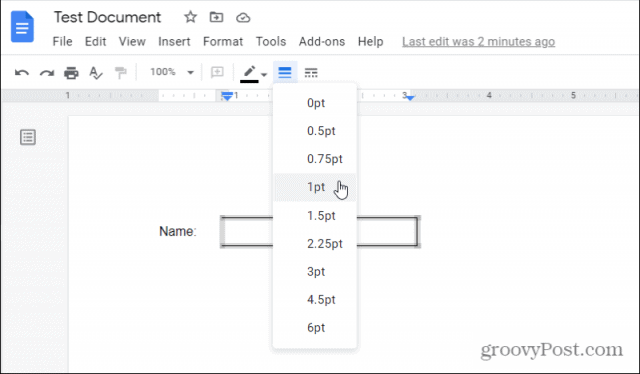Check cloud save status icon
640x374 pixels.
243,18
